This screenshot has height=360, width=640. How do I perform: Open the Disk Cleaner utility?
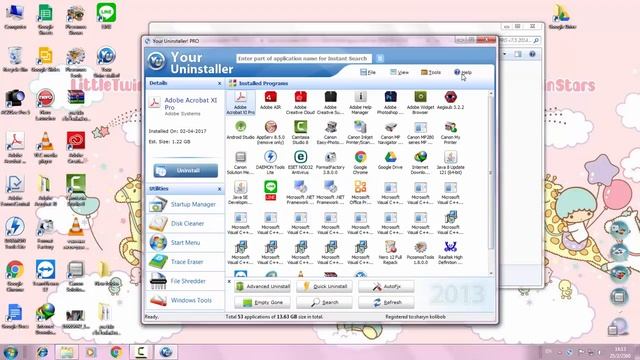pos(185,223)
